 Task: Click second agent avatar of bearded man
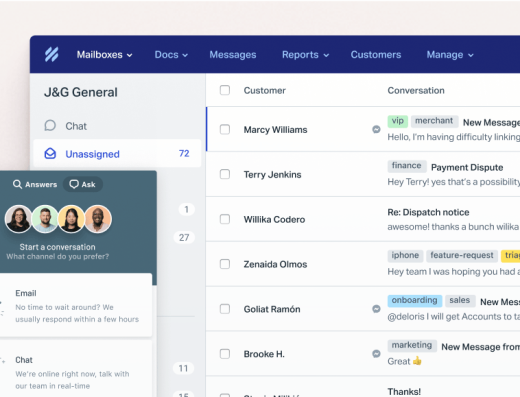(45, 219)
